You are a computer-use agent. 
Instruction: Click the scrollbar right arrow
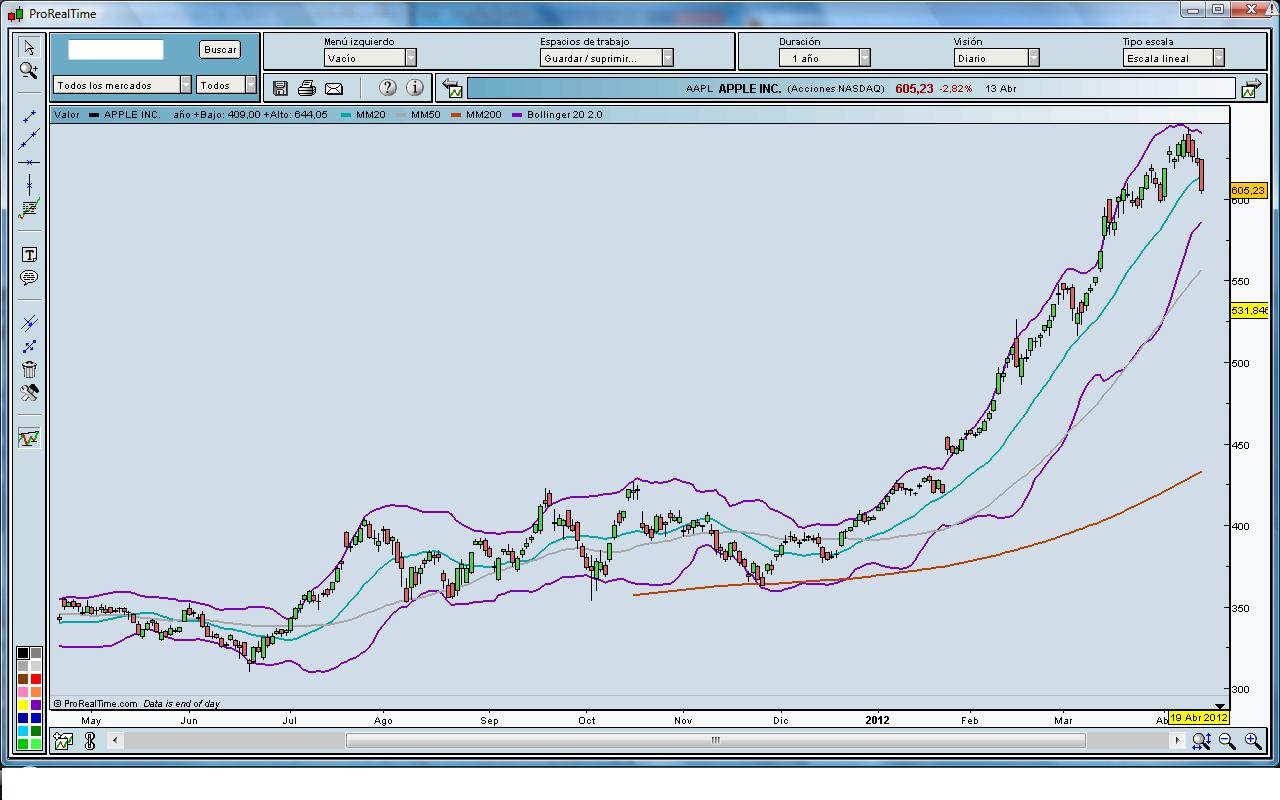coord(1179,741)
